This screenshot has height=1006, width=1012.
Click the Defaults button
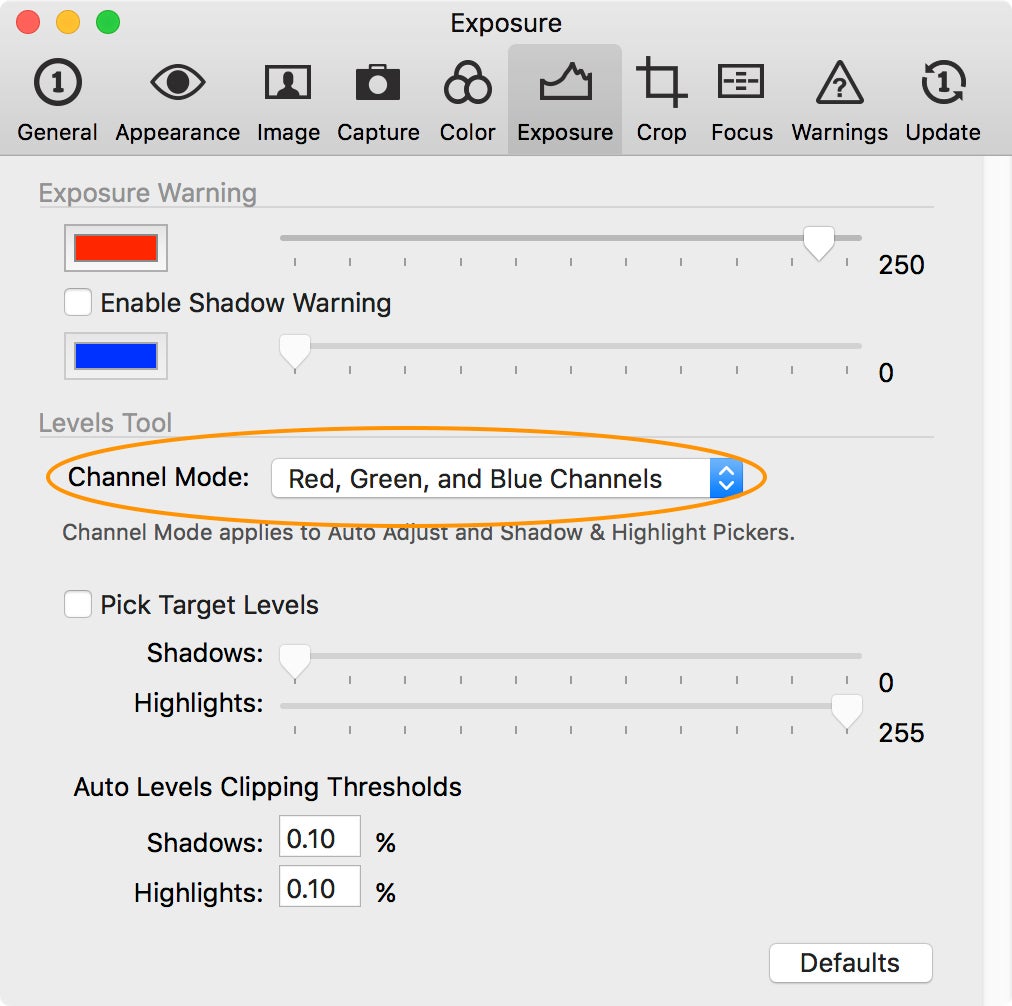coord(850,963)
